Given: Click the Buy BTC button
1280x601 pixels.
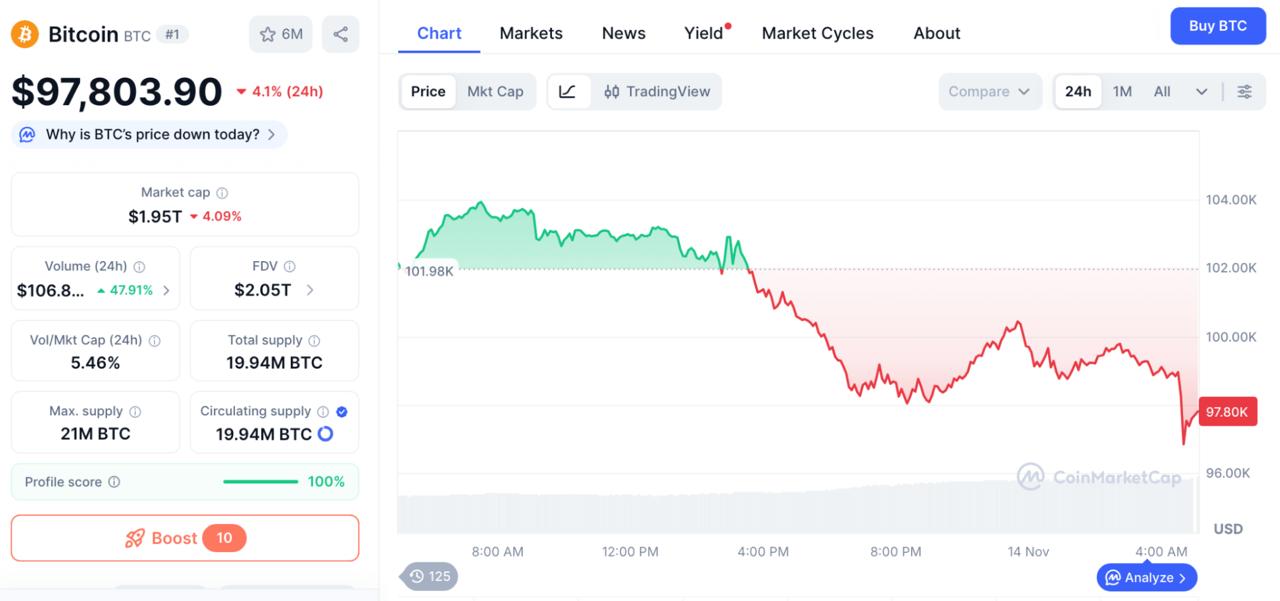Looking at the screenshot, I should [1217, 26].
